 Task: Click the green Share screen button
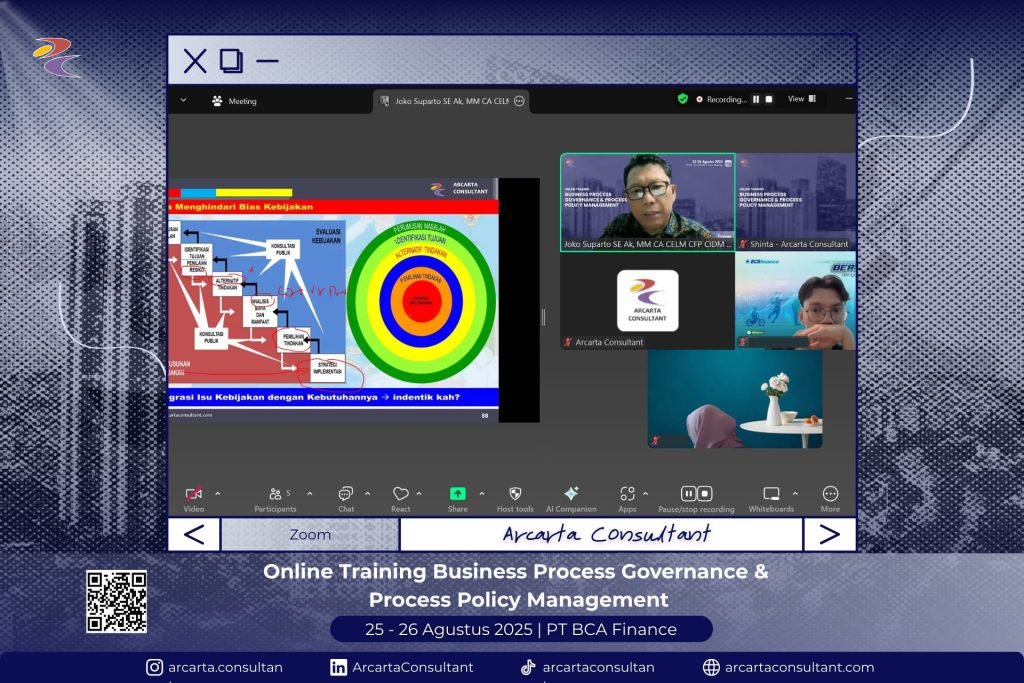[457, 494]
